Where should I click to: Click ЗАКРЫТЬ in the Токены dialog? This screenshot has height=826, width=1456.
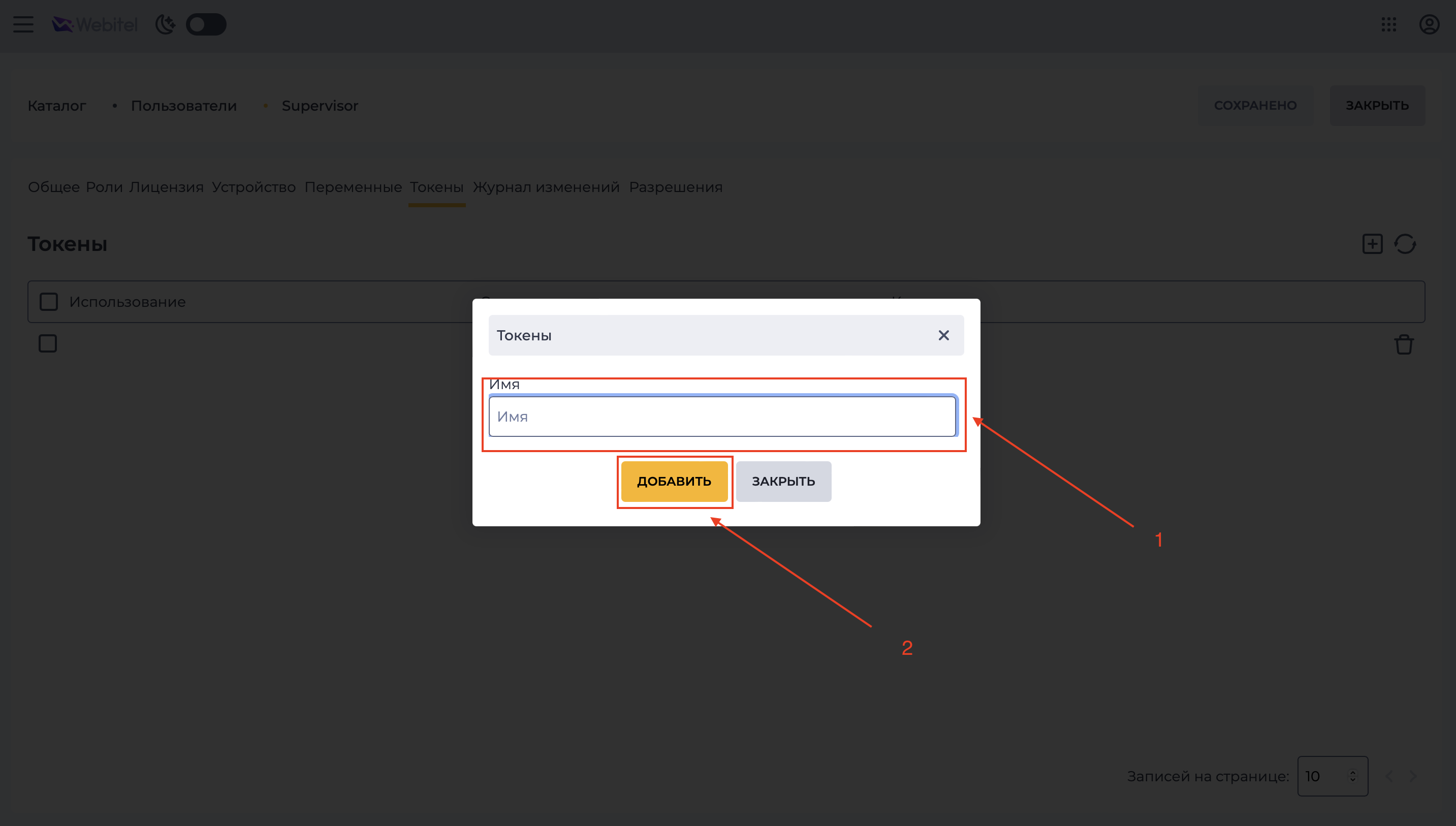[784, 481]
